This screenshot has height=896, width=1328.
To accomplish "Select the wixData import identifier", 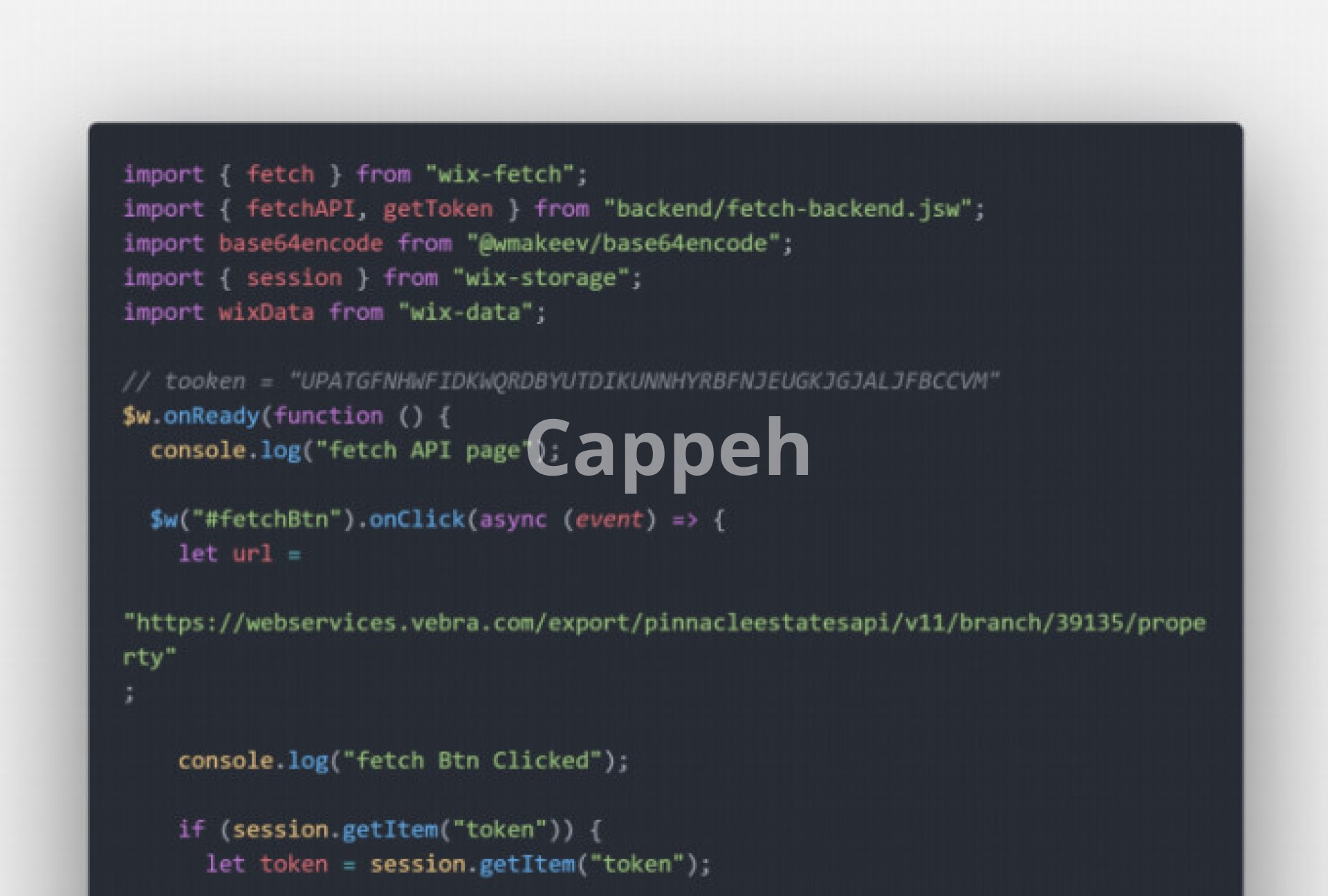I will [266, 312].
